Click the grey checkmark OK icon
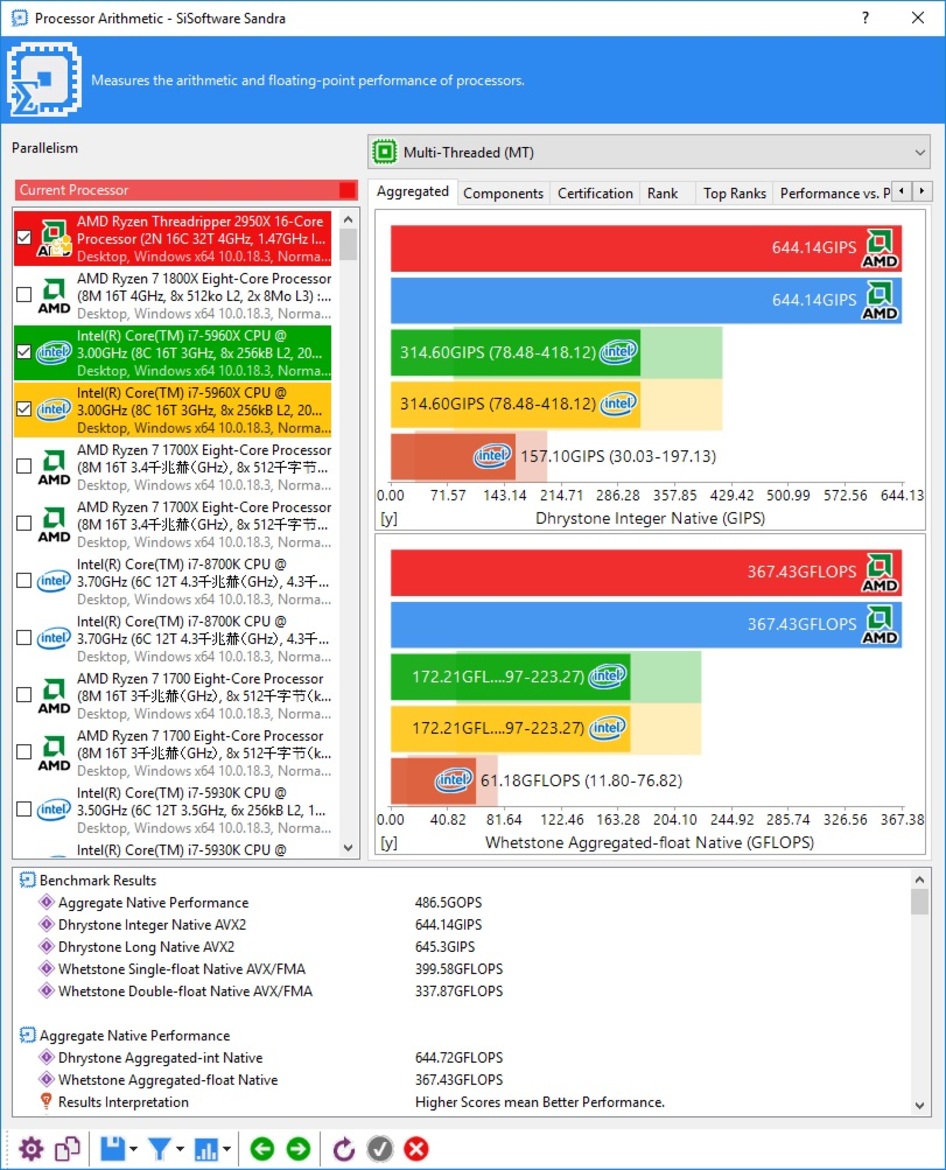 [380, 1149]
